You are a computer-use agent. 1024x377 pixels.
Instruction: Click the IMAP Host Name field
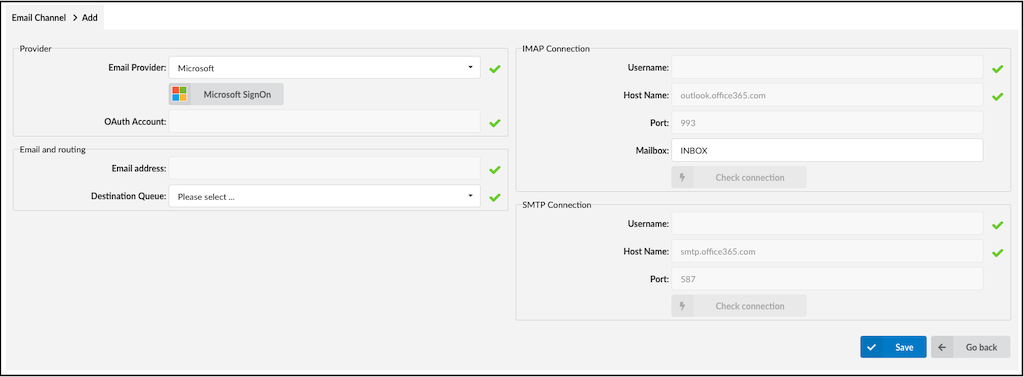click(x=827, y=95)
